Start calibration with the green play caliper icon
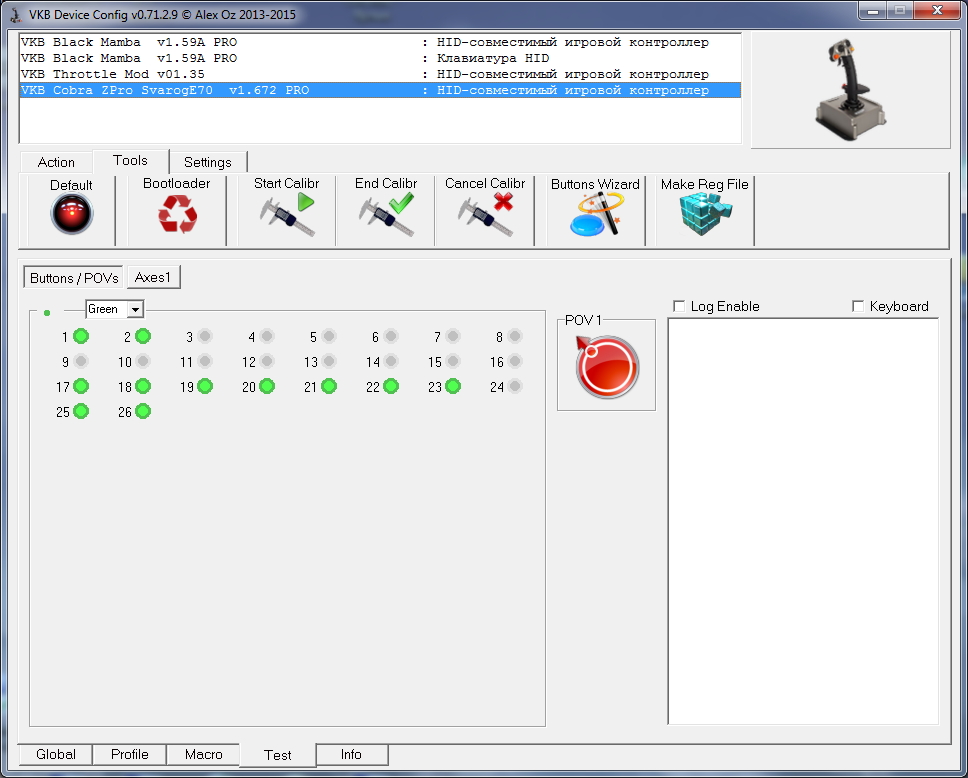Image resolution: width=968 pixels, height=778 pixels. (287, 214)
